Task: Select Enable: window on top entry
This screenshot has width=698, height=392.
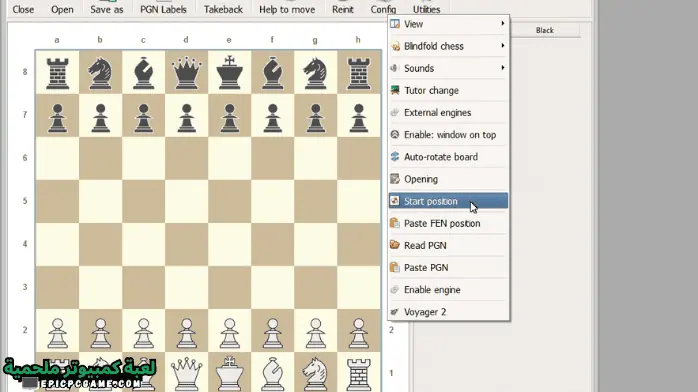Action: (x=448, y=134)
